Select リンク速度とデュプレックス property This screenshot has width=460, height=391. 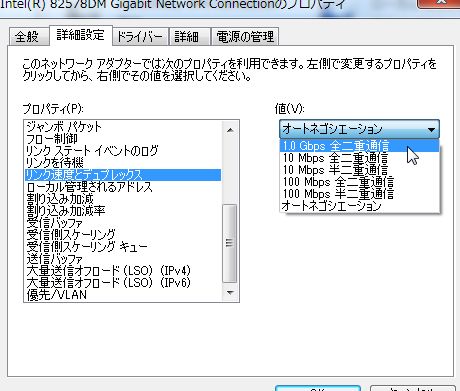pyautogui.click(x=123, y=175)
